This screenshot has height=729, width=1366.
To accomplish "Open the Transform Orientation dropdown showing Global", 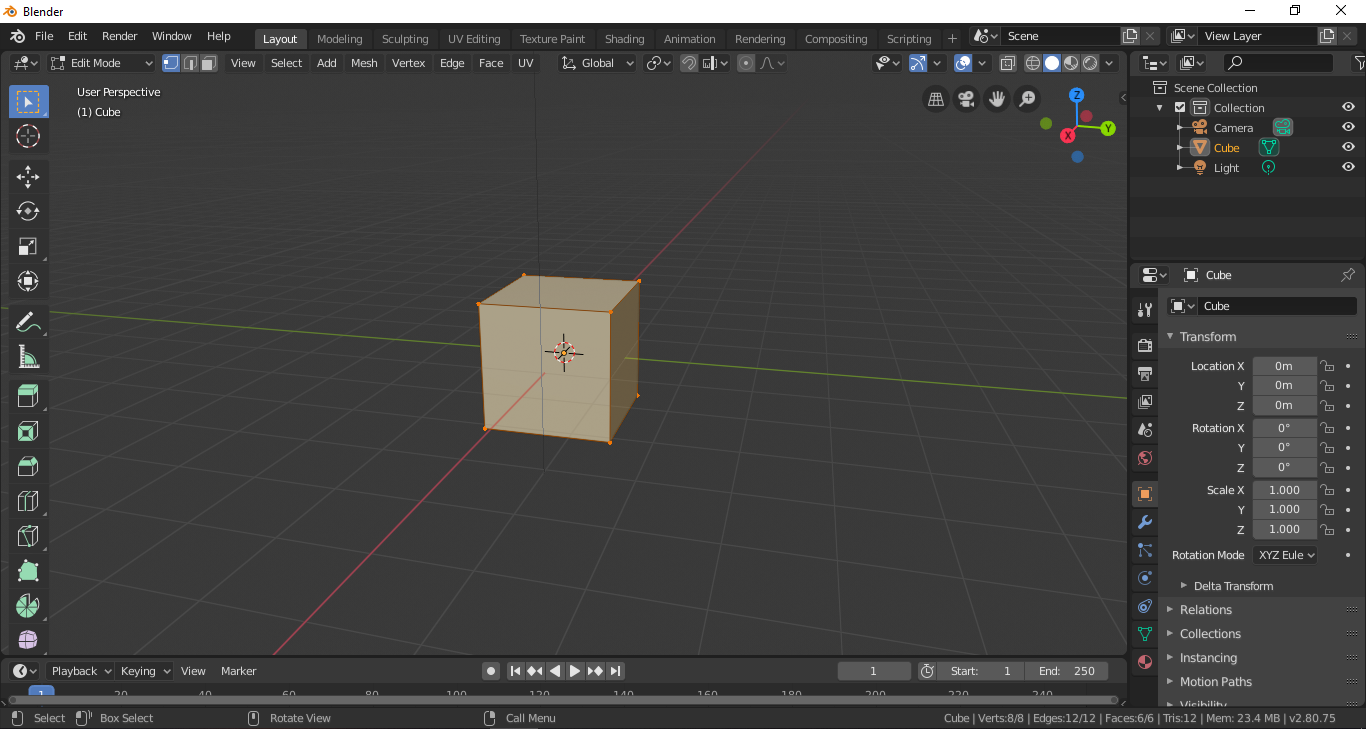I will click(x=597, y=63).
